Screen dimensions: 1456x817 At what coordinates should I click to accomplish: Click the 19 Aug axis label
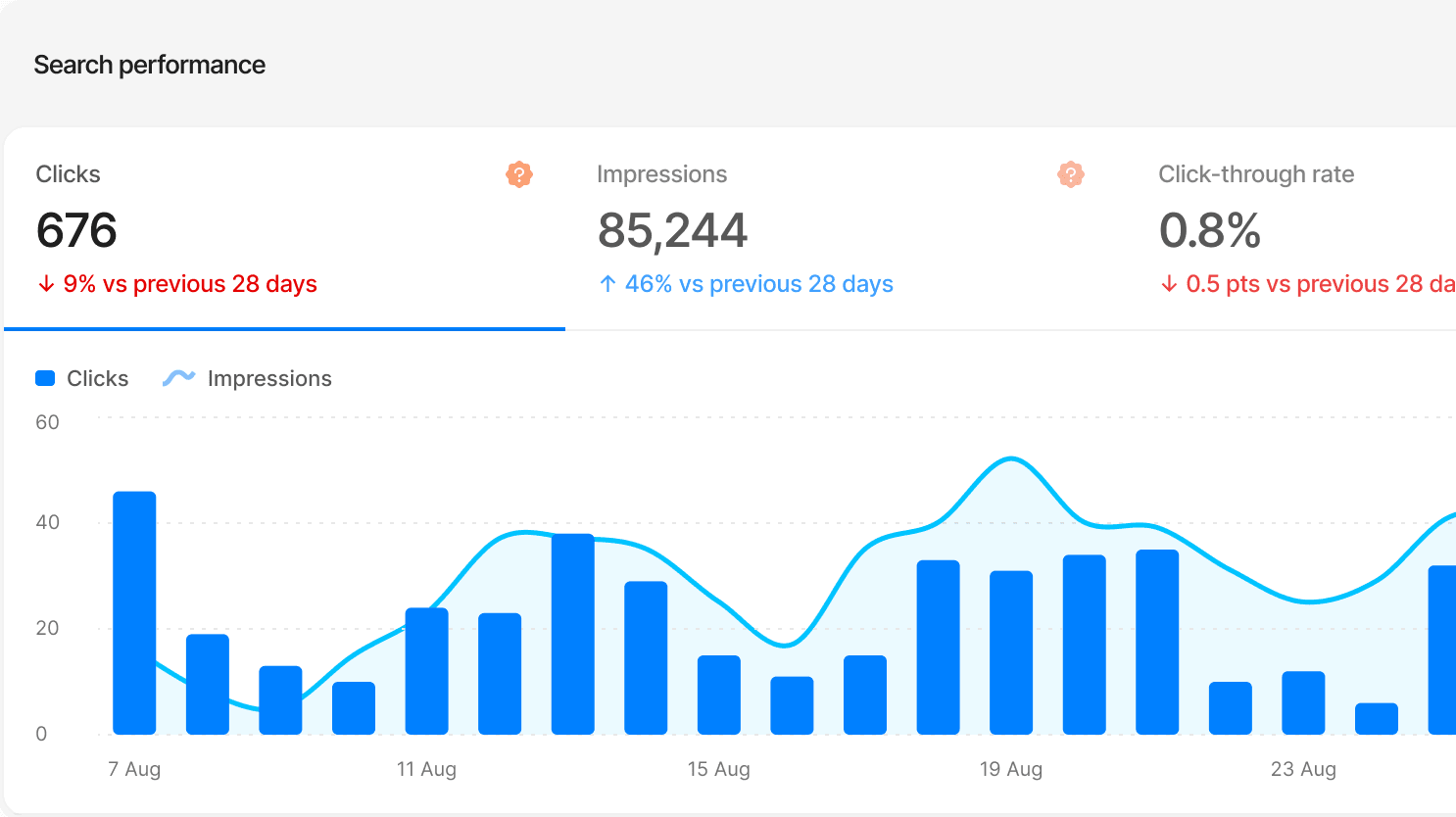[1011, 769]
